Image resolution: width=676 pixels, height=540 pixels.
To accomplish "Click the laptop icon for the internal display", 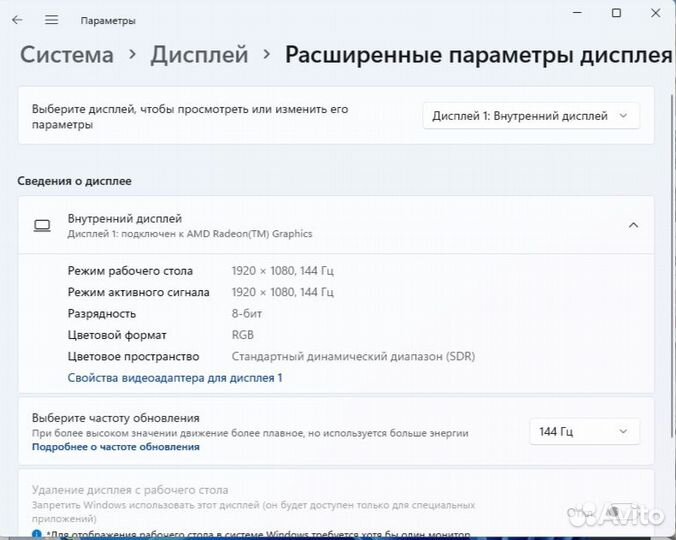I will coord(42,225).
